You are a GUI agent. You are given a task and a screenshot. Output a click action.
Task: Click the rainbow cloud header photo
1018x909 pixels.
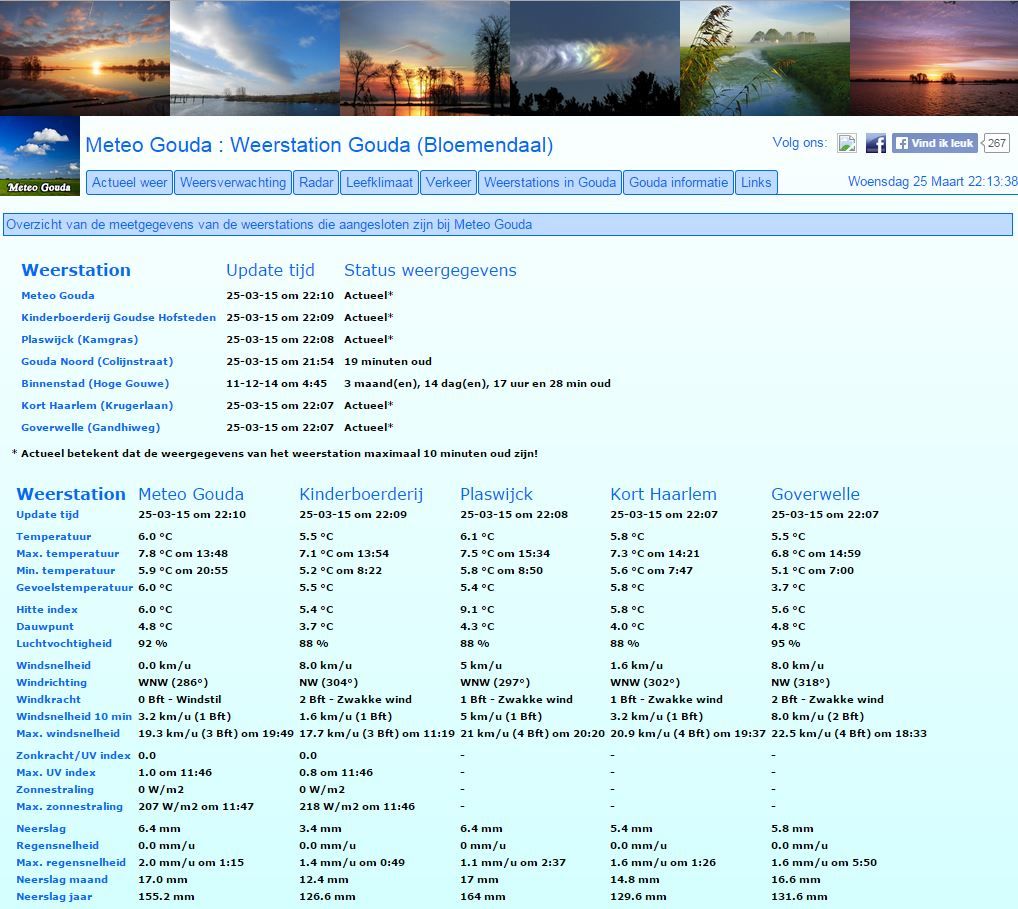pos(595,58)
